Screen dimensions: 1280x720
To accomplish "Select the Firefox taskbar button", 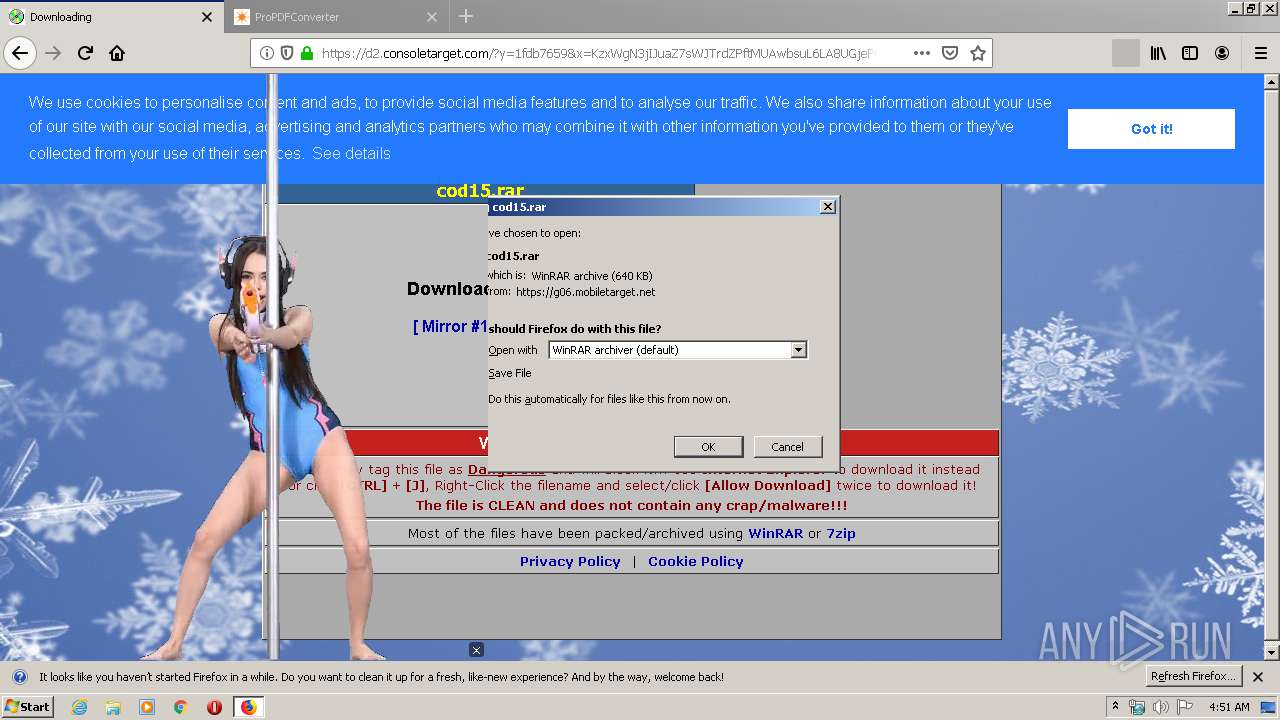I will [248, 707].
